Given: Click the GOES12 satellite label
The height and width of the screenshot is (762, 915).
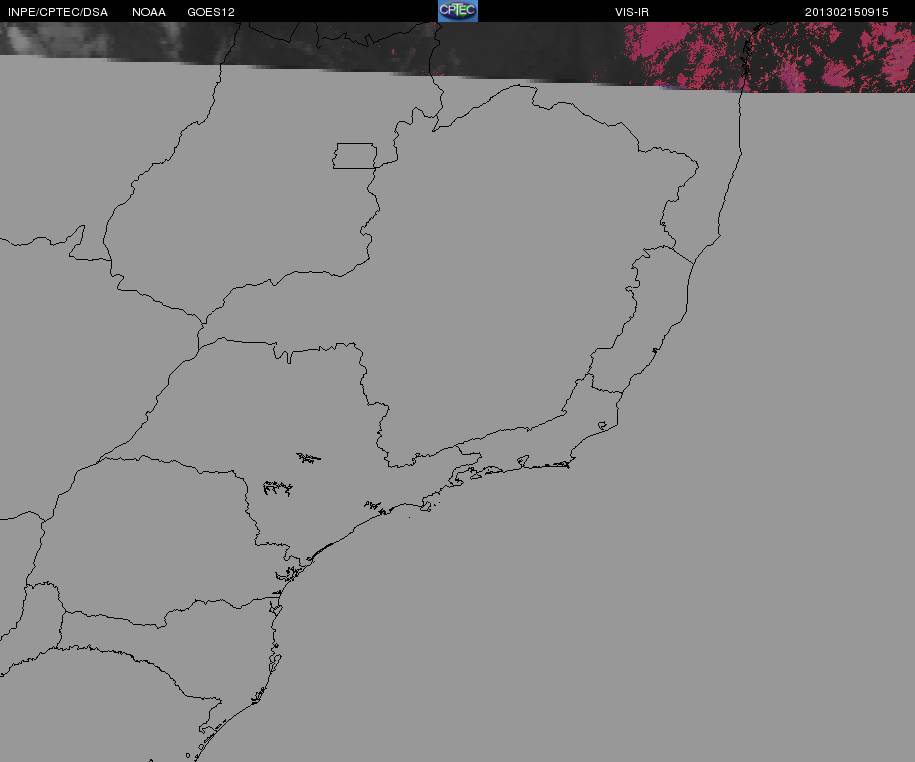Looking at the screenshot, I should click(x=211, y=12).
